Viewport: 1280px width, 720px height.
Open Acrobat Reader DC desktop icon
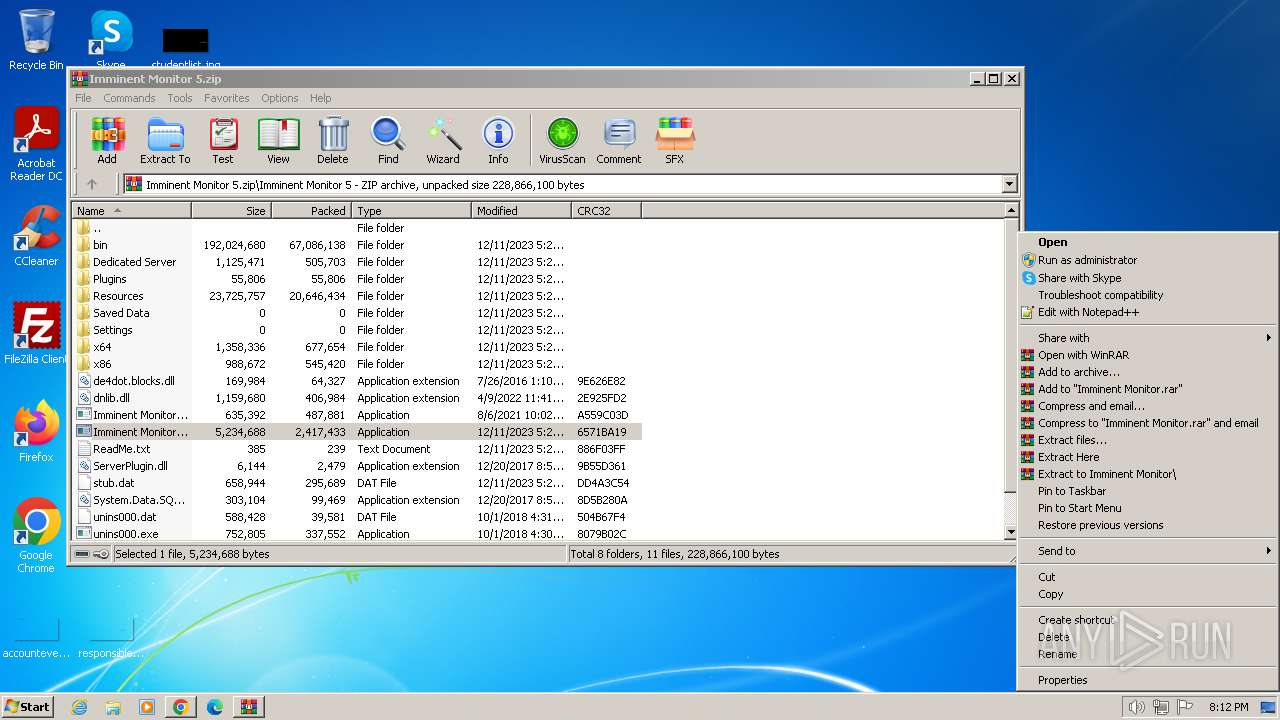36,144
